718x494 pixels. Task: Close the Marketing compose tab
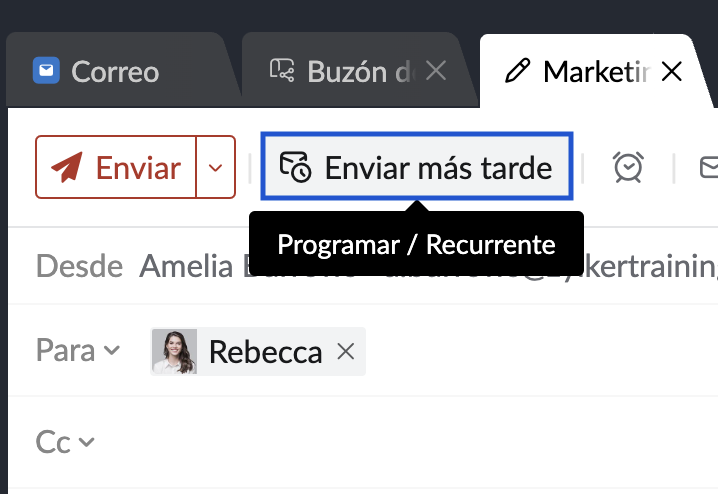(x=672, y=71)
